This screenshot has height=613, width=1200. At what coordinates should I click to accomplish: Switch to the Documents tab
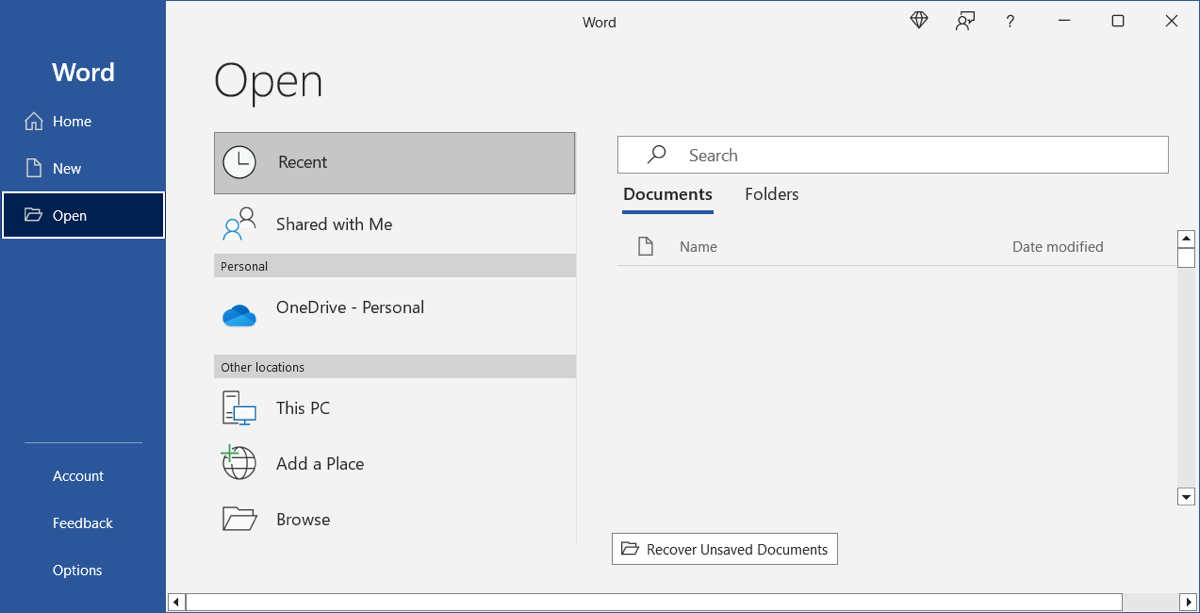click(x=667, y=194)
